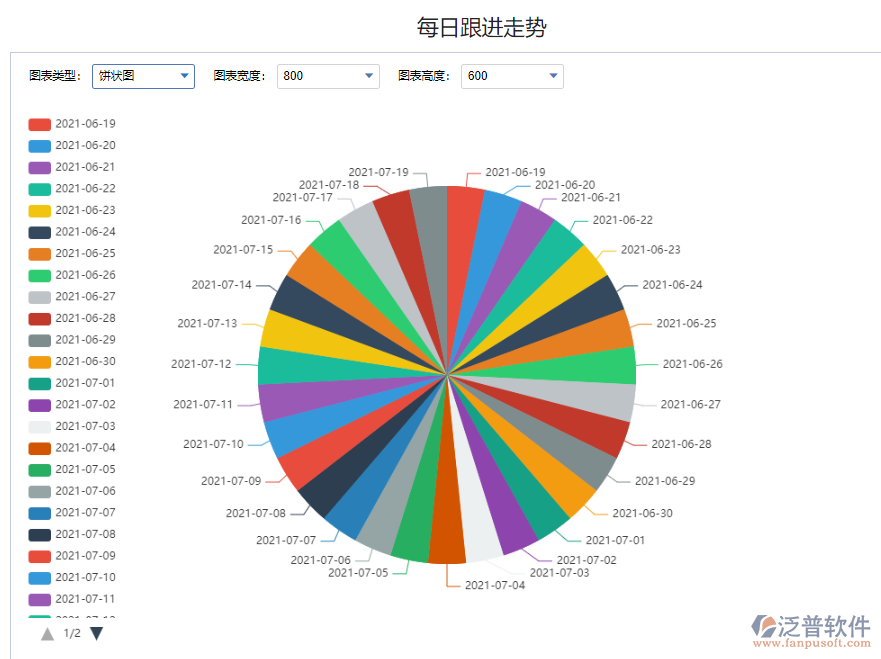Click the Fanpusoft logo icon
Viewport: 881px width, 659px height.
[x=766, y=626]
